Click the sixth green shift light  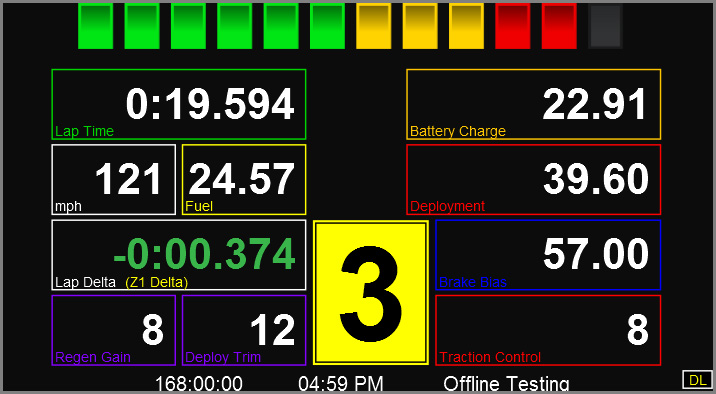tap(327, 26)
